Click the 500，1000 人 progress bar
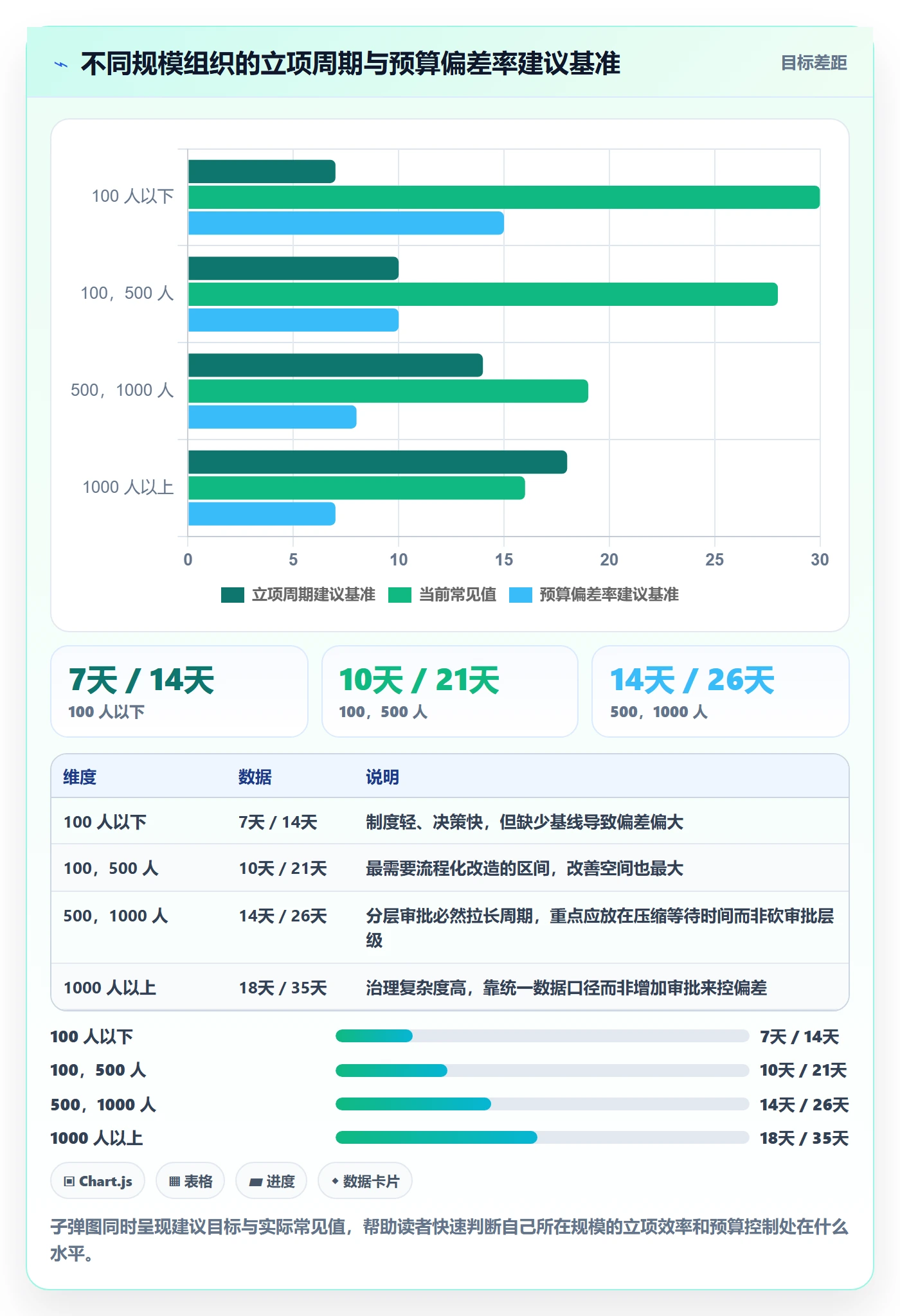This screenshot has width=900, height=1316. (x=543, y=1104)
